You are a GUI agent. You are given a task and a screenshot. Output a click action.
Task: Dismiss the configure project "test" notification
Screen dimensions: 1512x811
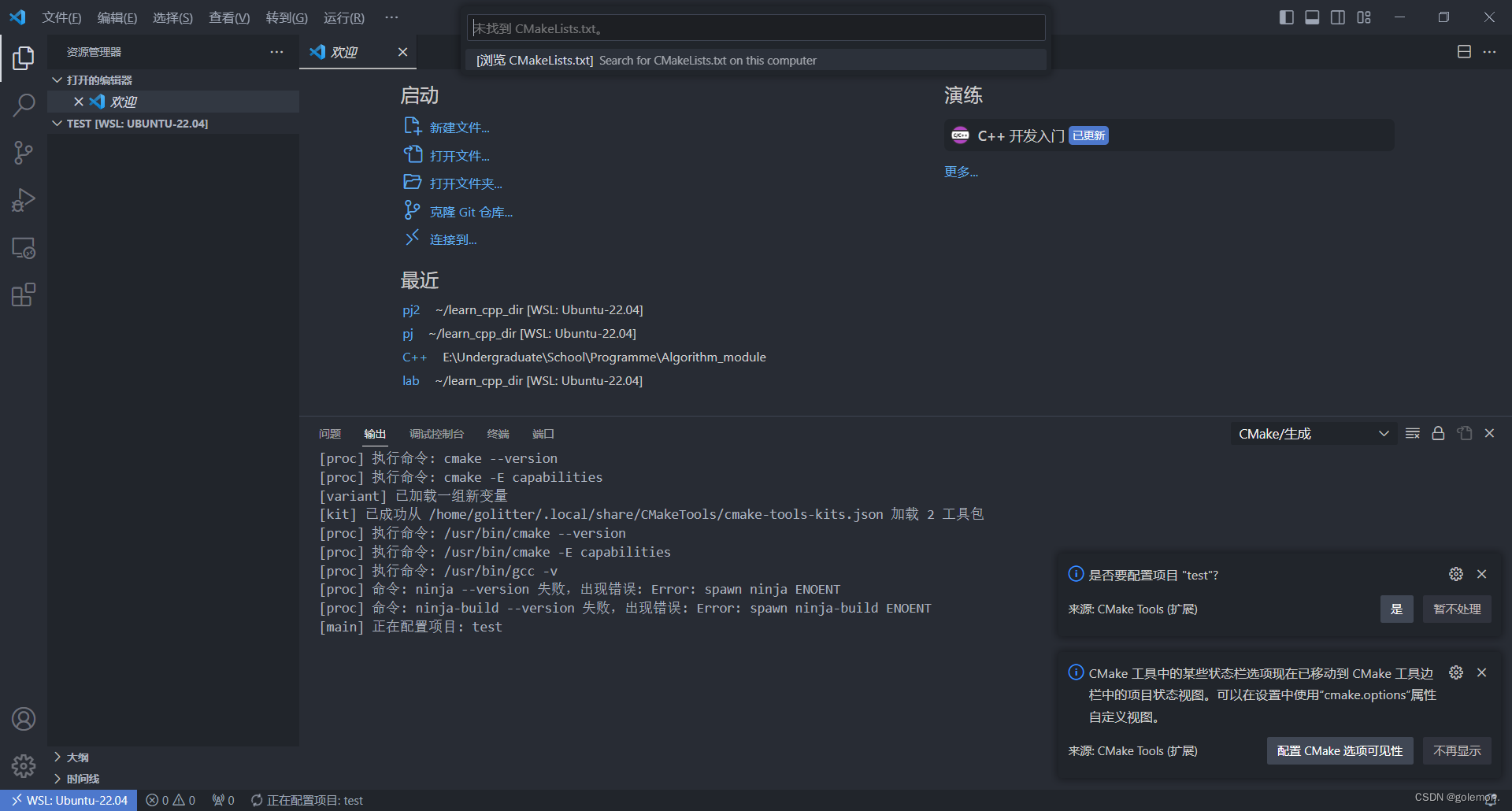(x=1481, y=575)
